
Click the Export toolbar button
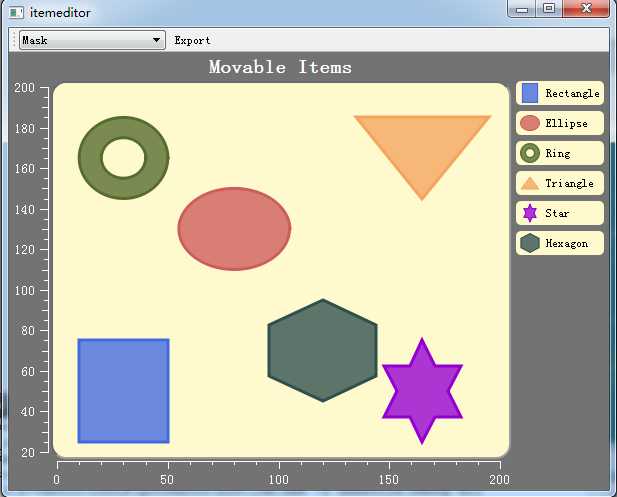click(192, 40)
